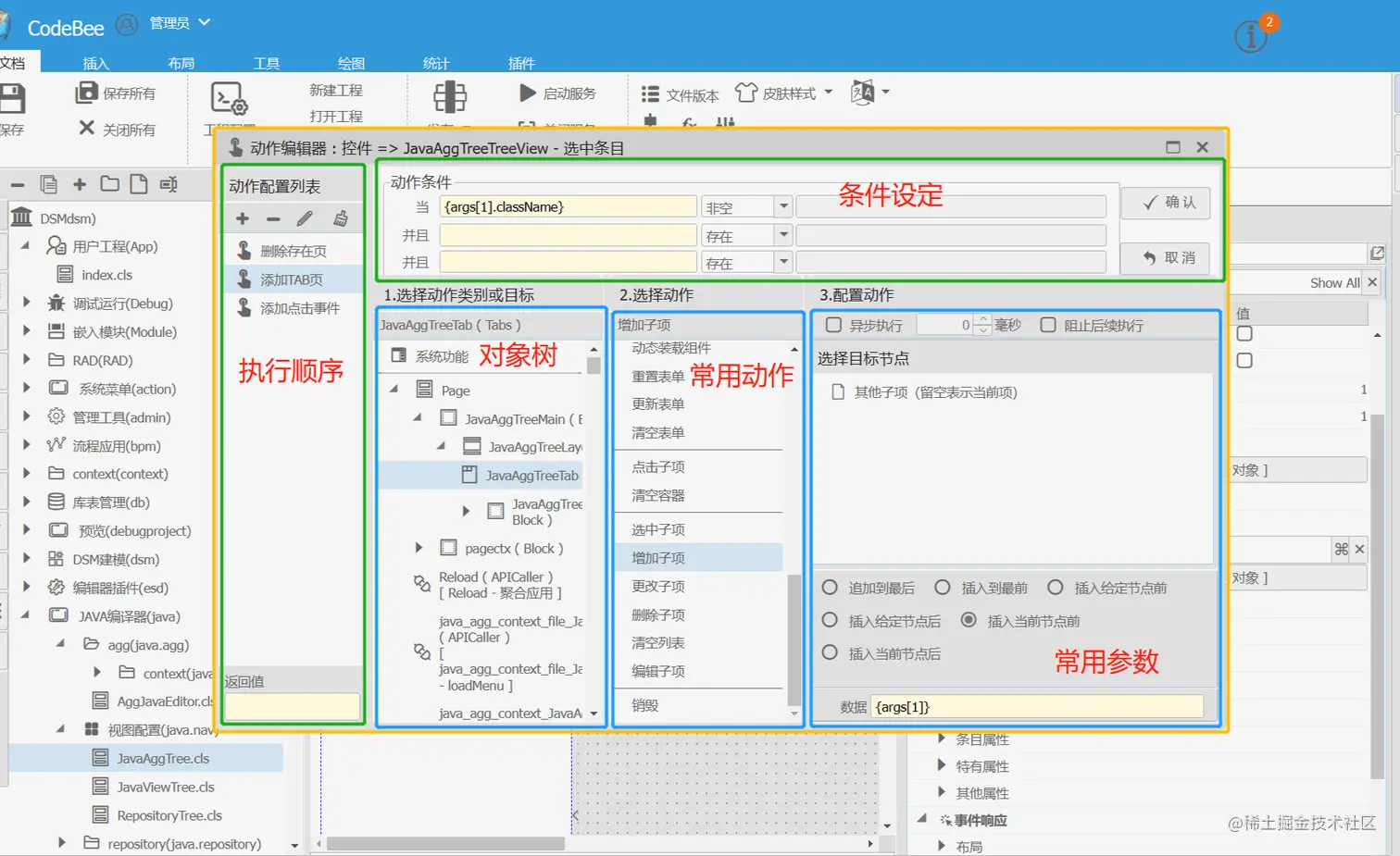Click the 皮肤样式 shirt icon

pyautogui.click(x=746, y=93)
